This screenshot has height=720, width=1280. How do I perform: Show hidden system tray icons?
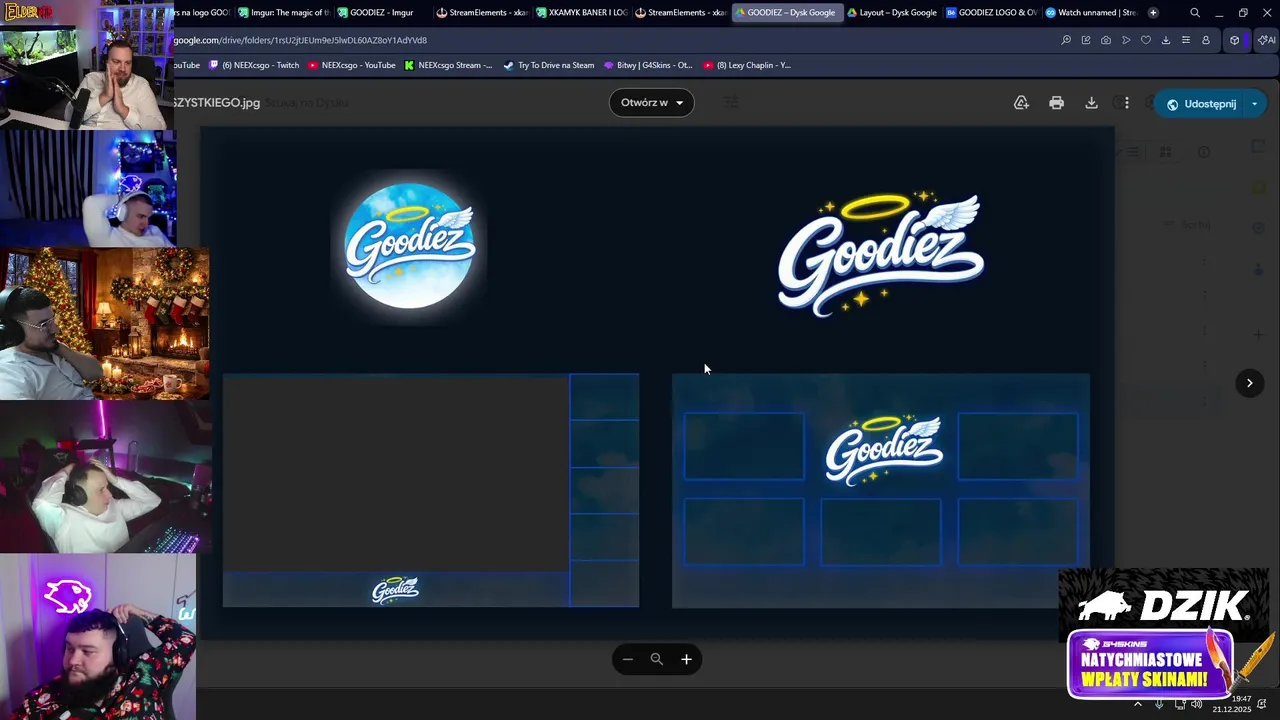(x=1137, y=704)
